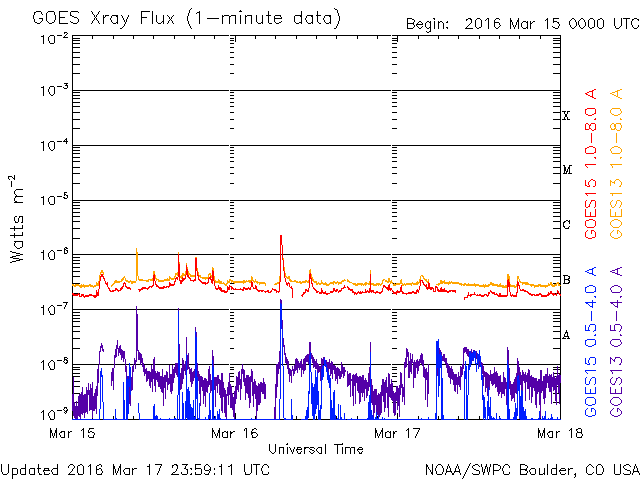
Task: Click the M flare class marker
Action: 566,170
